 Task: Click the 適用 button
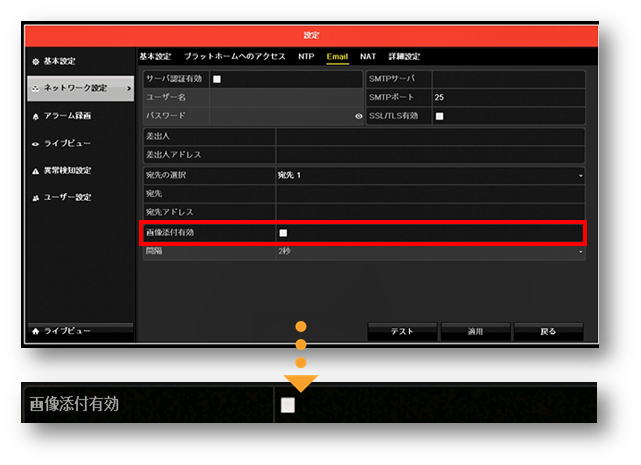coord(475,331)
